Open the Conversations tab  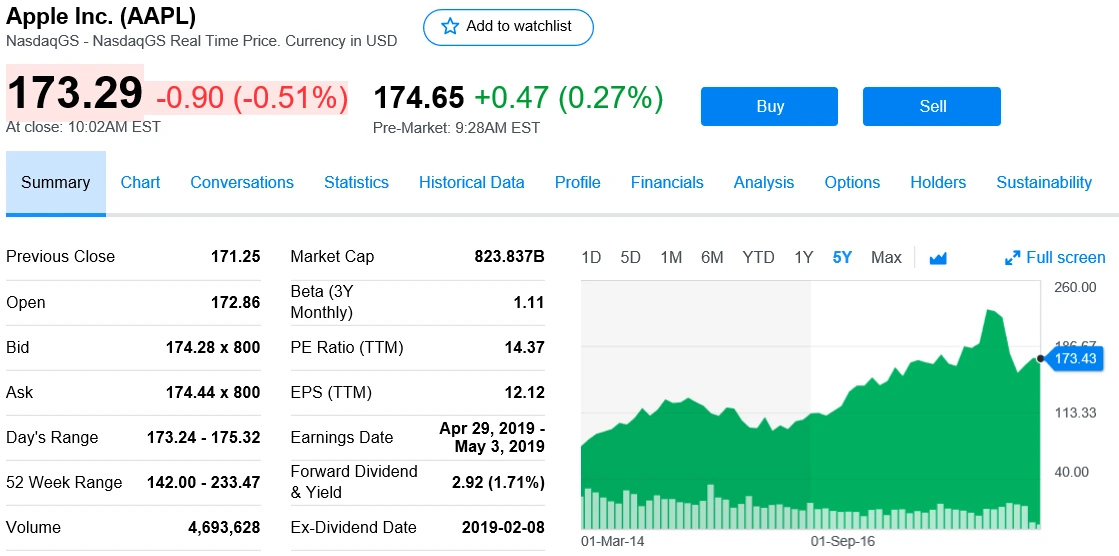pos(242,183)
